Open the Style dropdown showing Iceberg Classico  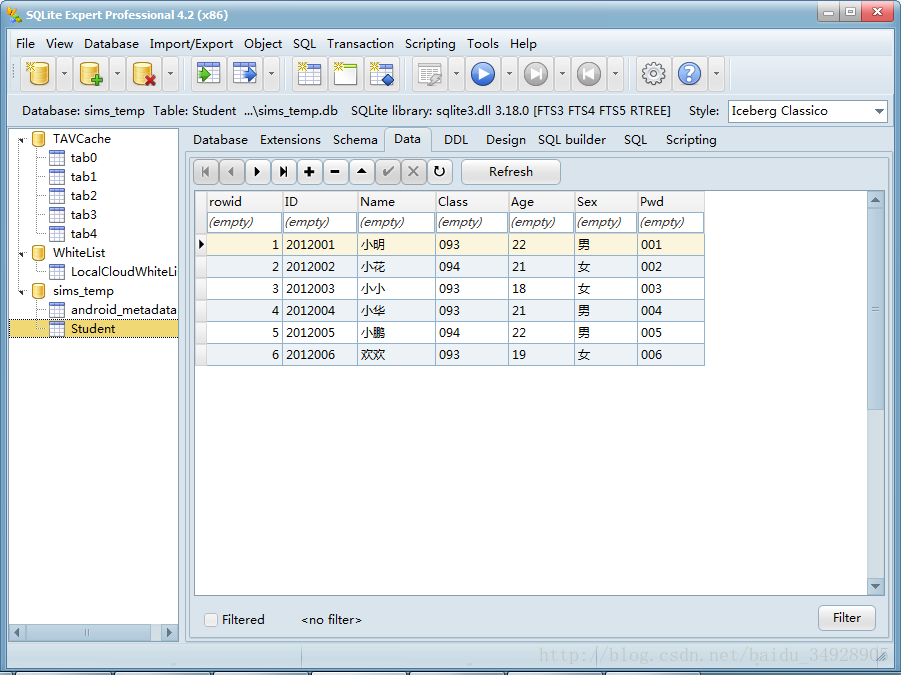(879, 111)
